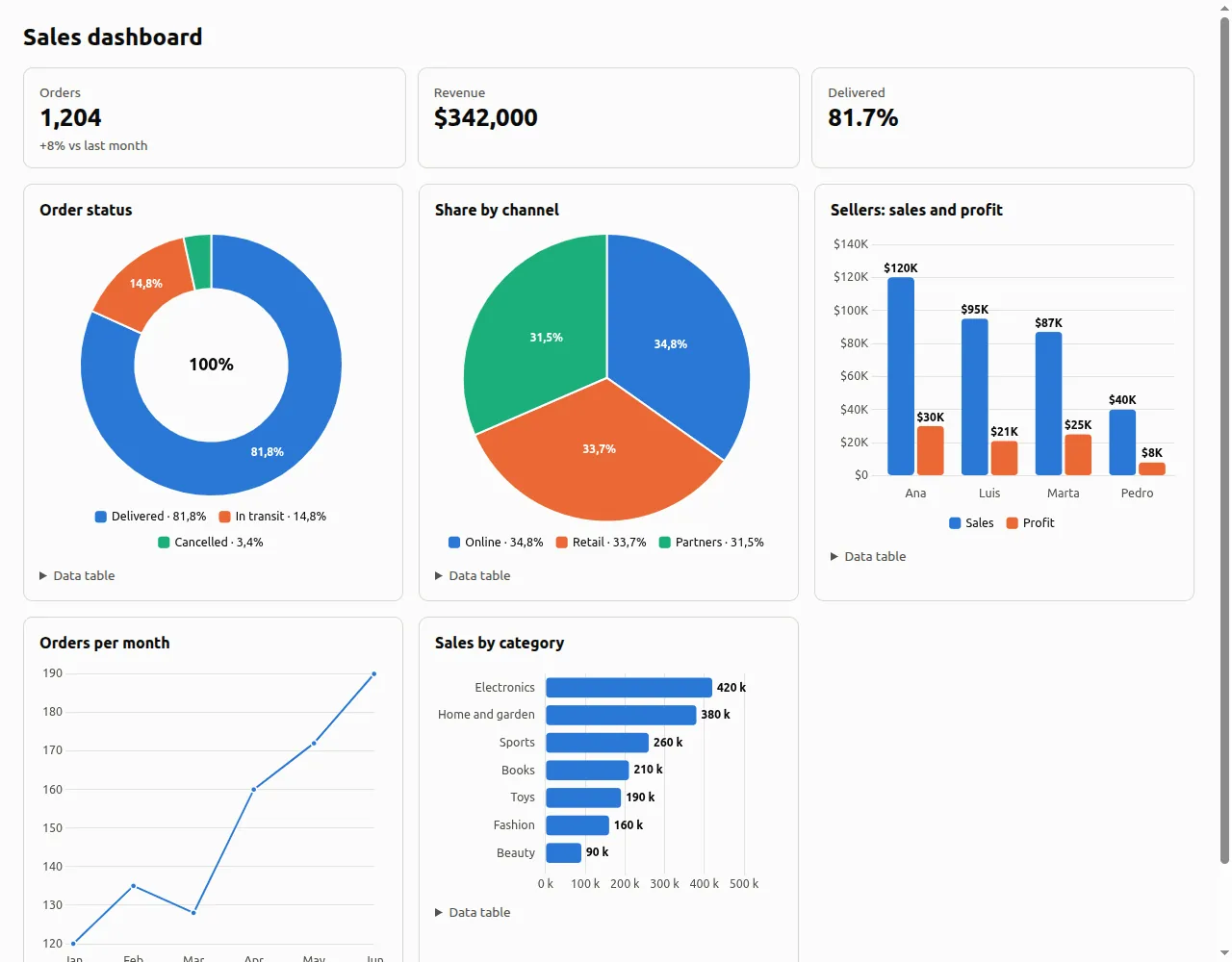Click the Online 34,8% legend entry
Screen dimensions: 1232x962
coord(496,543)
